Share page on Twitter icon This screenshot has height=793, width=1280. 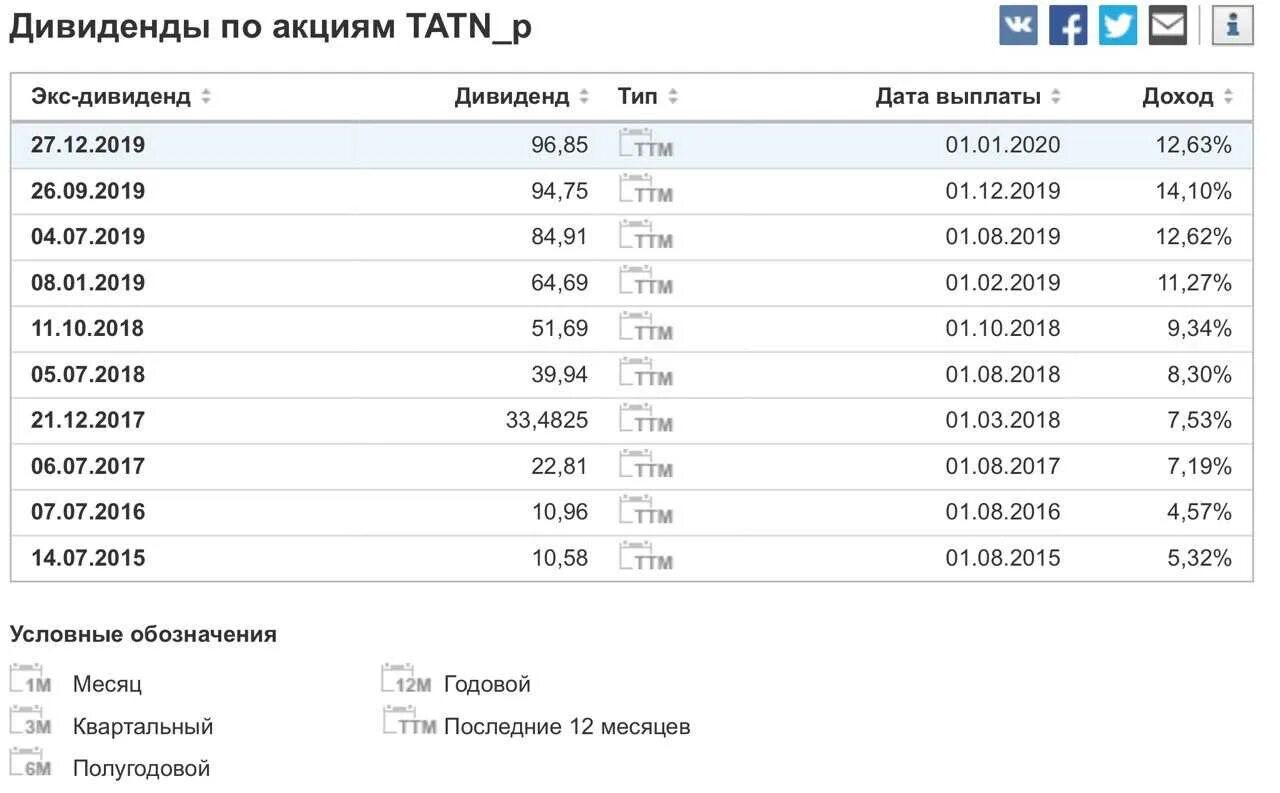coord(1118,25)
